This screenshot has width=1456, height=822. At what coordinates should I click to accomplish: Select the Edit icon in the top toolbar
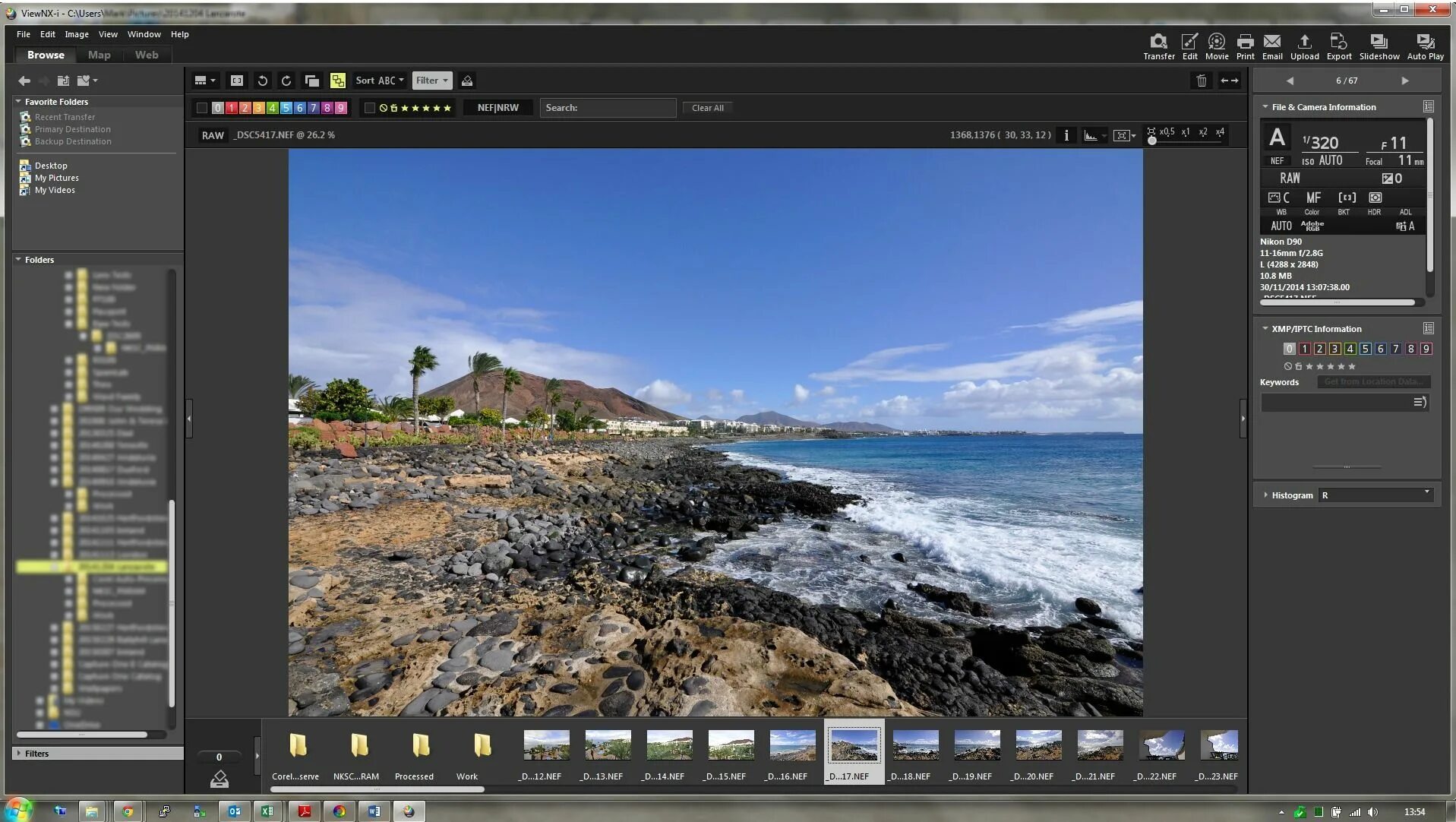click(x=1189, y=46)
